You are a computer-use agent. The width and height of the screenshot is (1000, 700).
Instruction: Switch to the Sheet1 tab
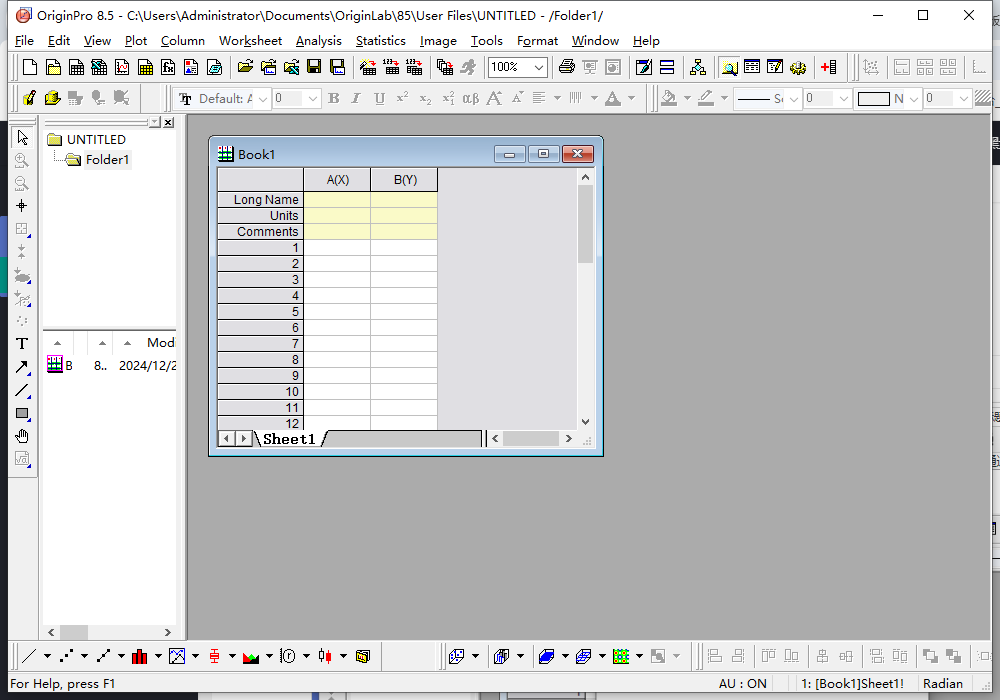(x=289, y=439)
